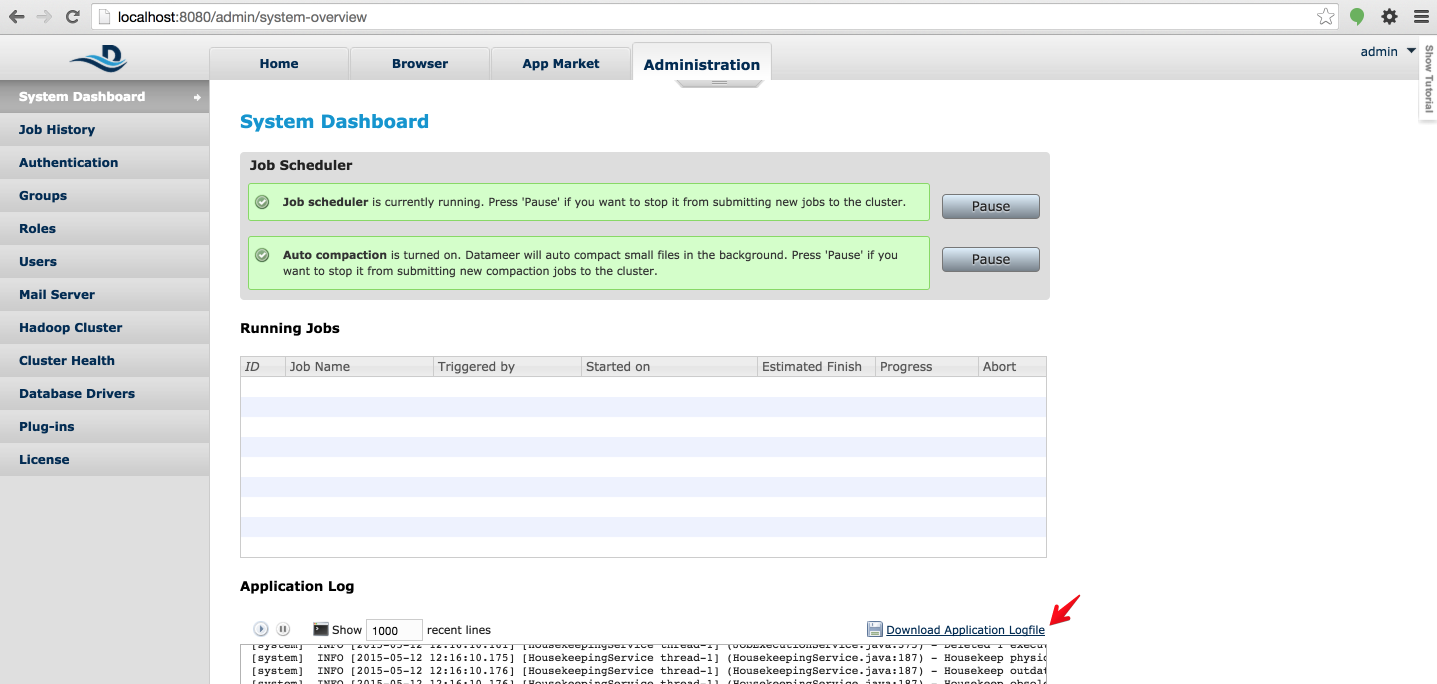Image resolution: width=1437 pixels, height=684 pixels.
Task: Open Hadoop Cluster settings
Action: coord(104,328)
